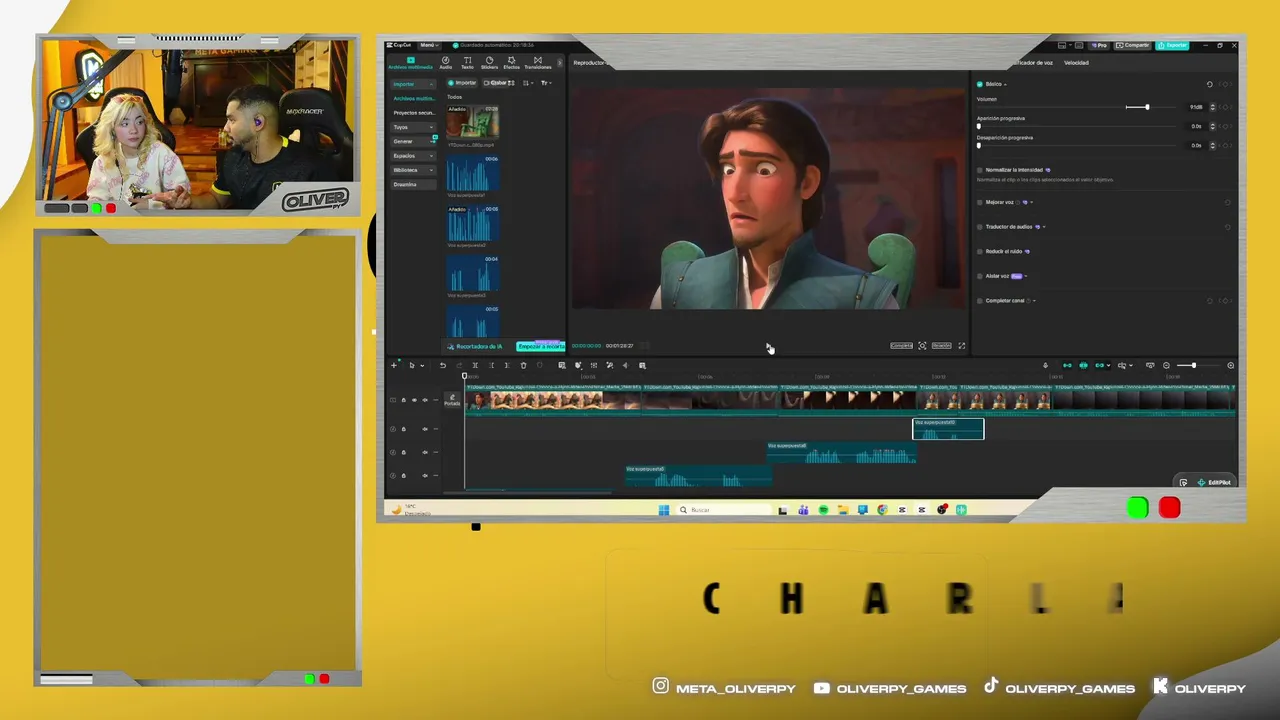Expand the Mejorar voz options arrow

tap(1031, 202)
